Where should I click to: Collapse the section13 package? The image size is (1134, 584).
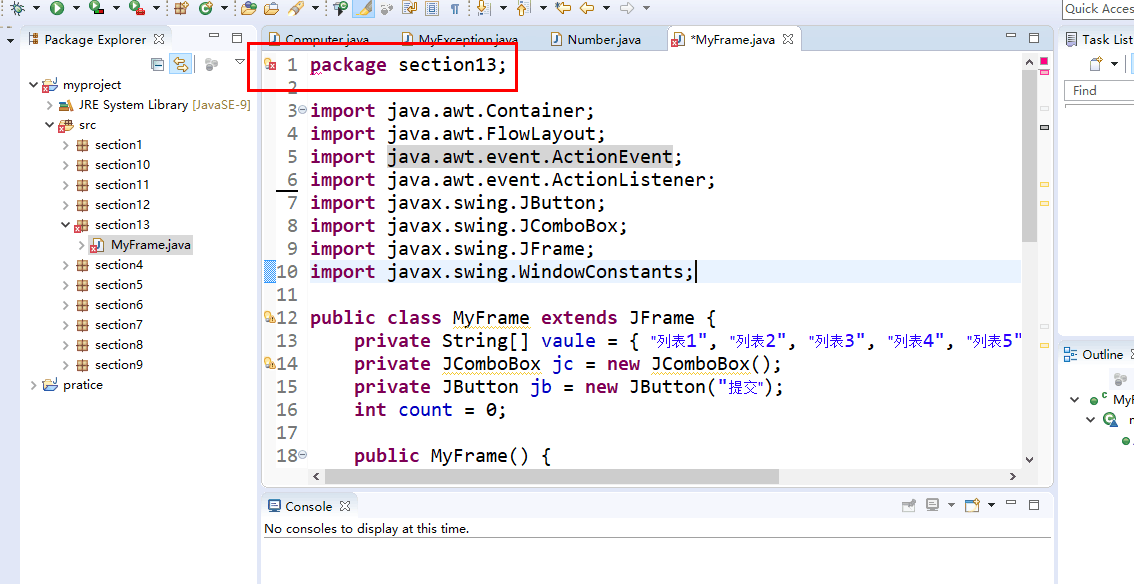(65, 225)
